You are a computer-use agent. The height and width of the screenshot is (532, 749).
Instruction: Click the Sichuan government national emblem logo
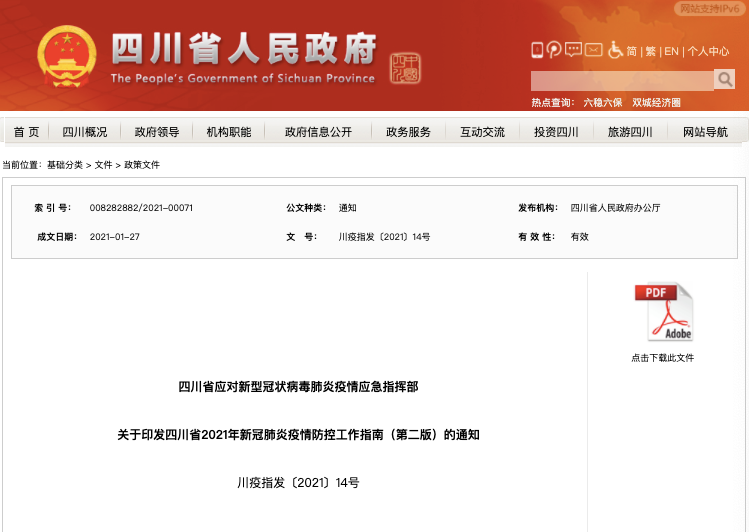[x=67, y=57]
